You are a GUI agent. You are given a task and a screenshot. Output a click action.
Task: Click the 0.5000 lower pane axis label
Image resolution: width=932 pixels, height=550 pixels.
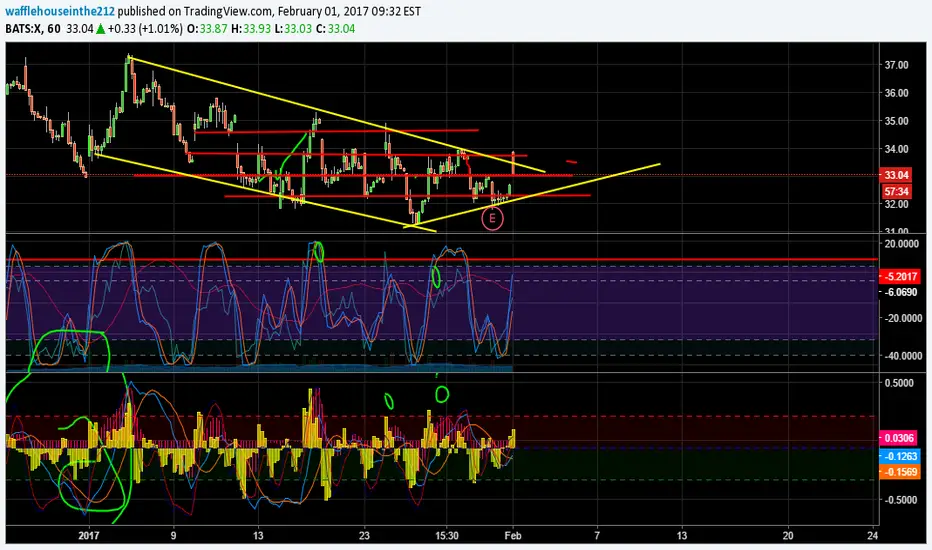point(899,383)
